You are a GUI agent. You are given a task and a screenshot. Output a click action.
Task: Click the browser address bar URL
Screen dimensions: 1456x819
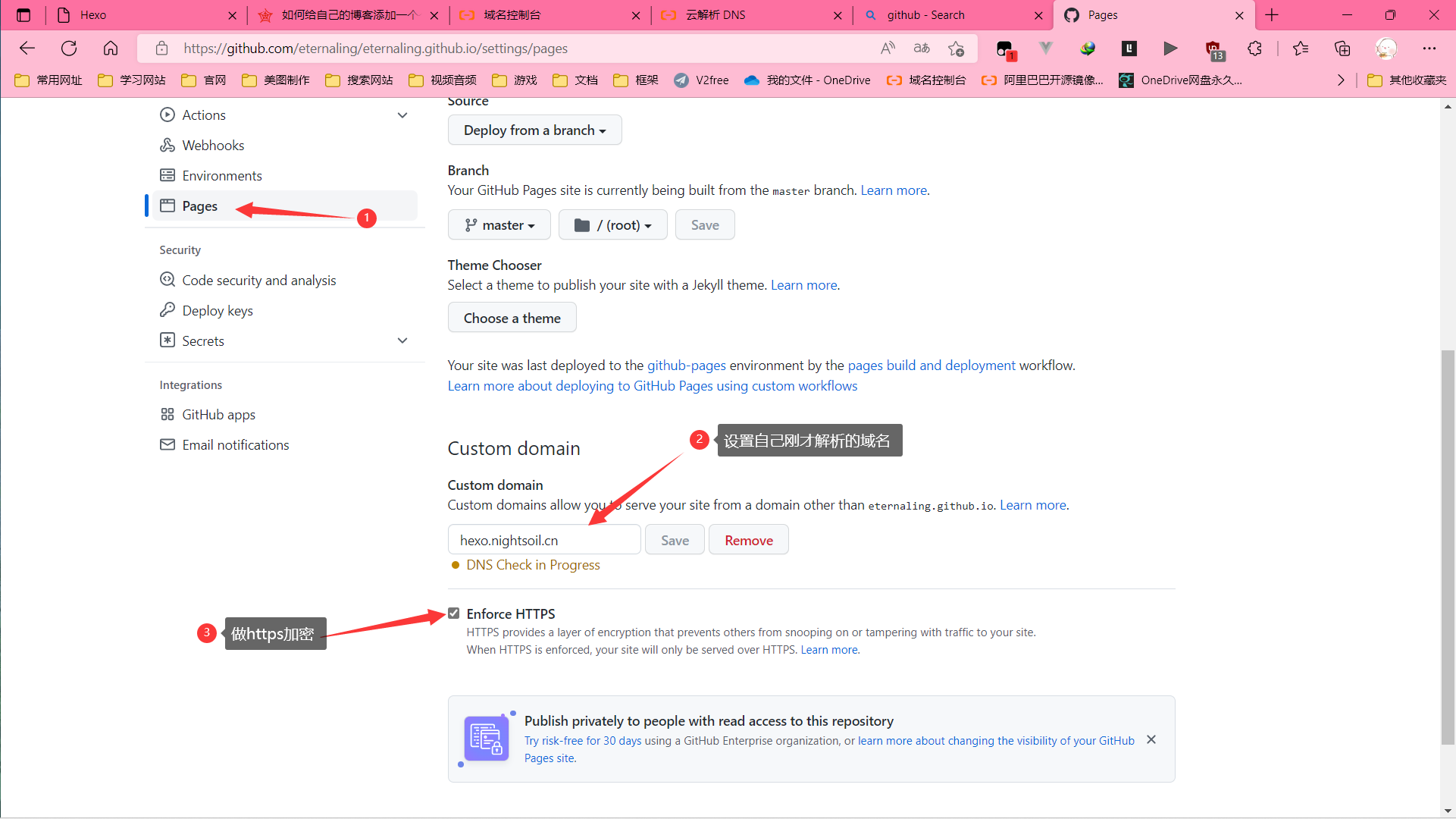375,49
